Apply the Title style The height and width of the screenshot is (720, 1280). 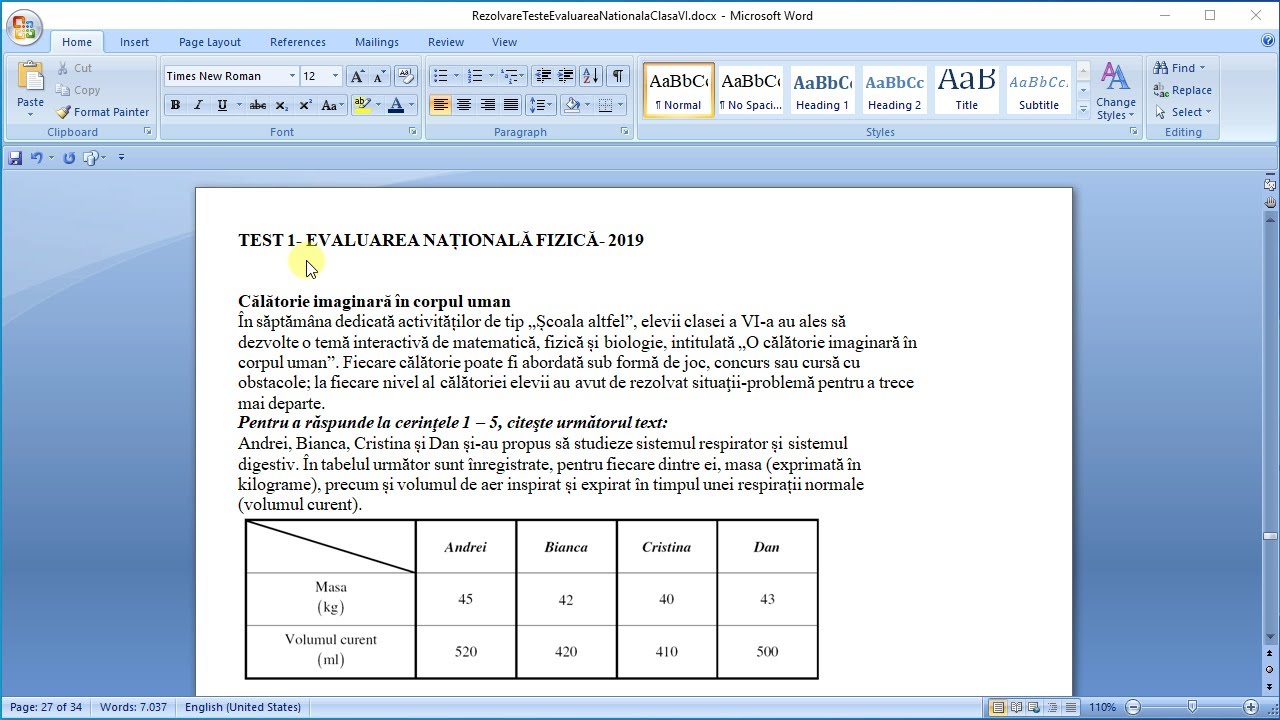[967, 90]
